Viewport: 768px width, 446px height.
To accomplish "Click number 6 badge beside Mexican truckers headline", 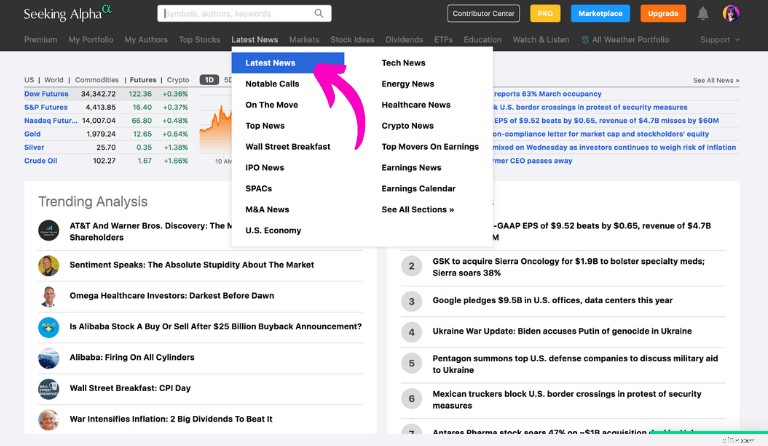I will point(411,399).
